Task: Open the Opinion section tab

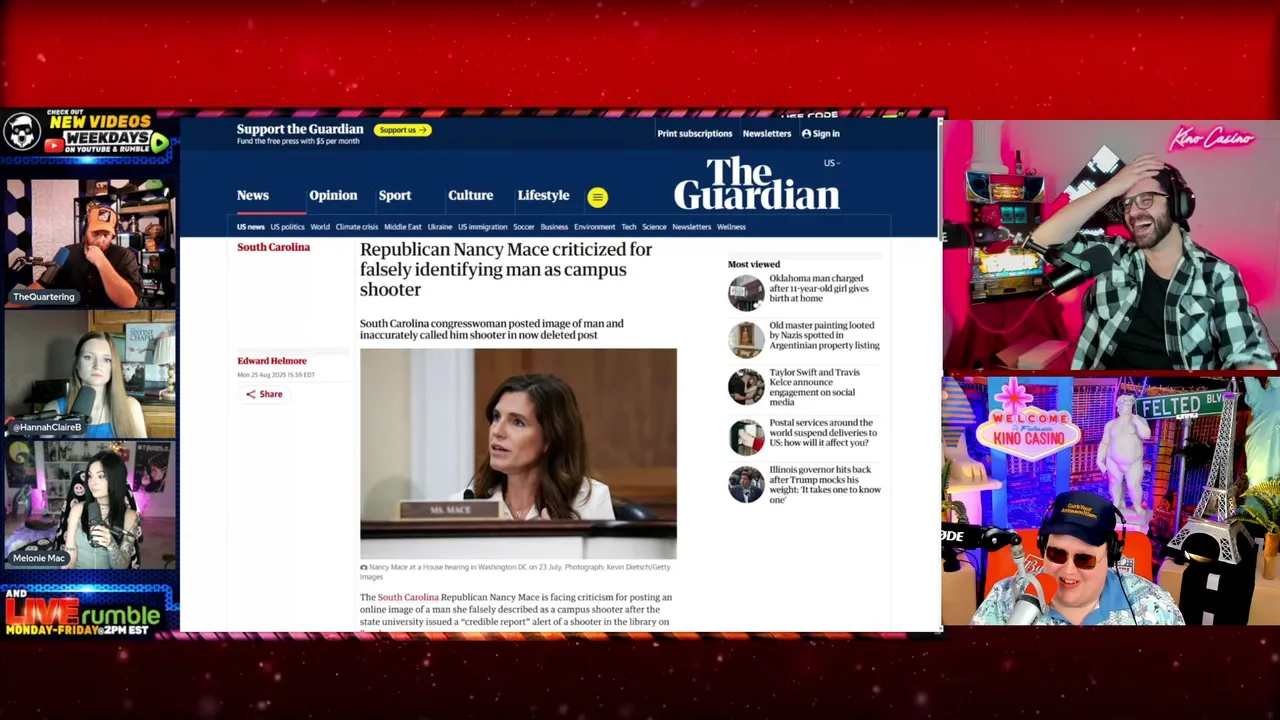Action: coord(333,195)
